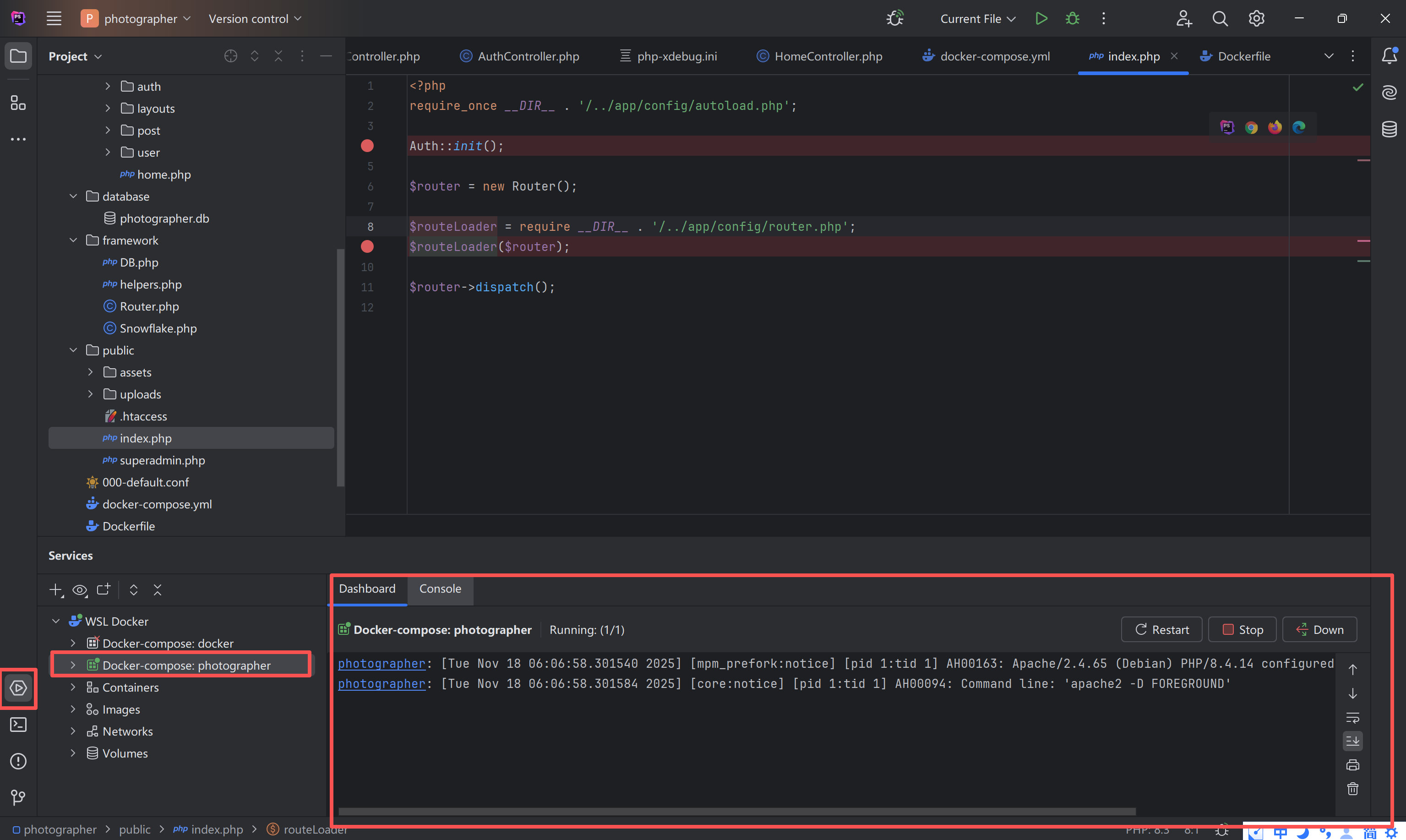Toggle soft-wrap in the console output
This screenshot has height=840, width=1406.
click(1352, 718)
